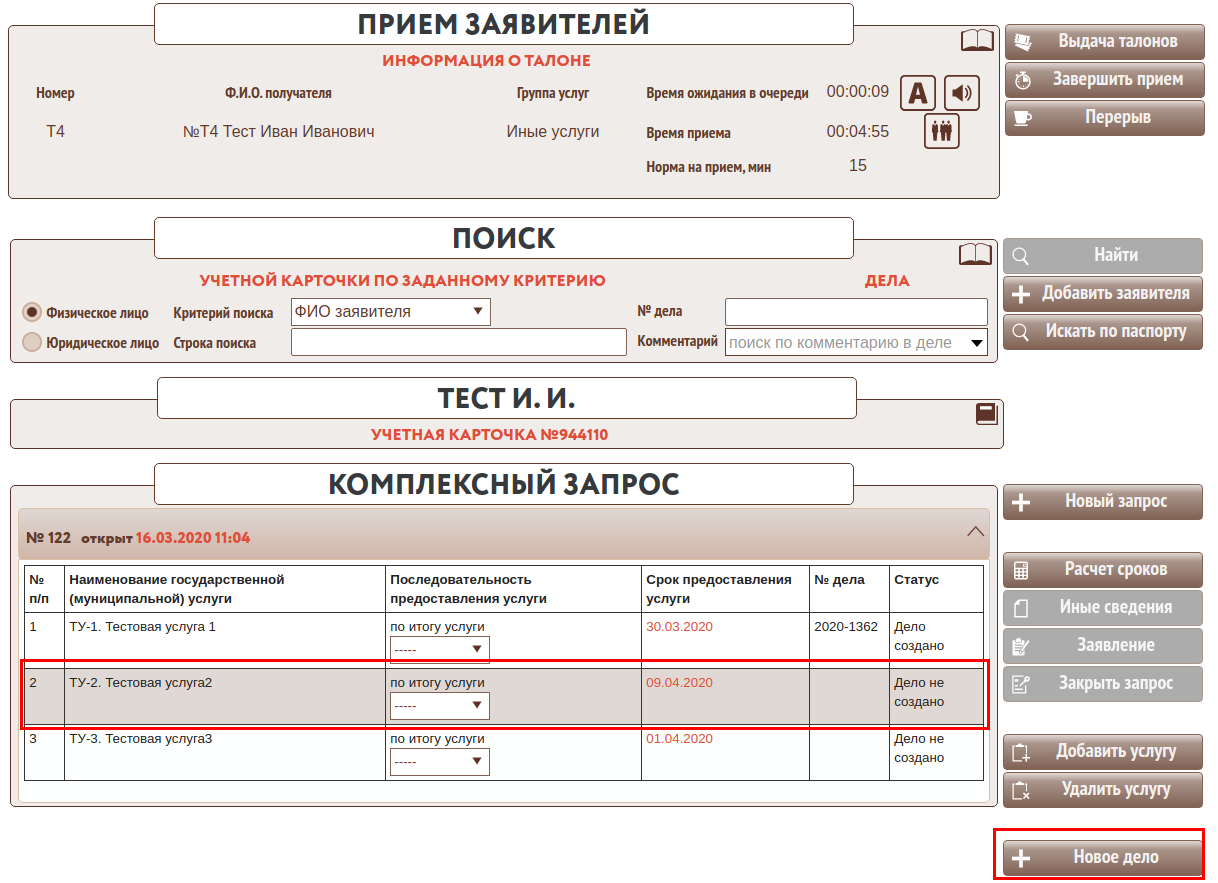Click the dark book icon on account card
This screenshot has height=883, width=1218.
point(986,414)
